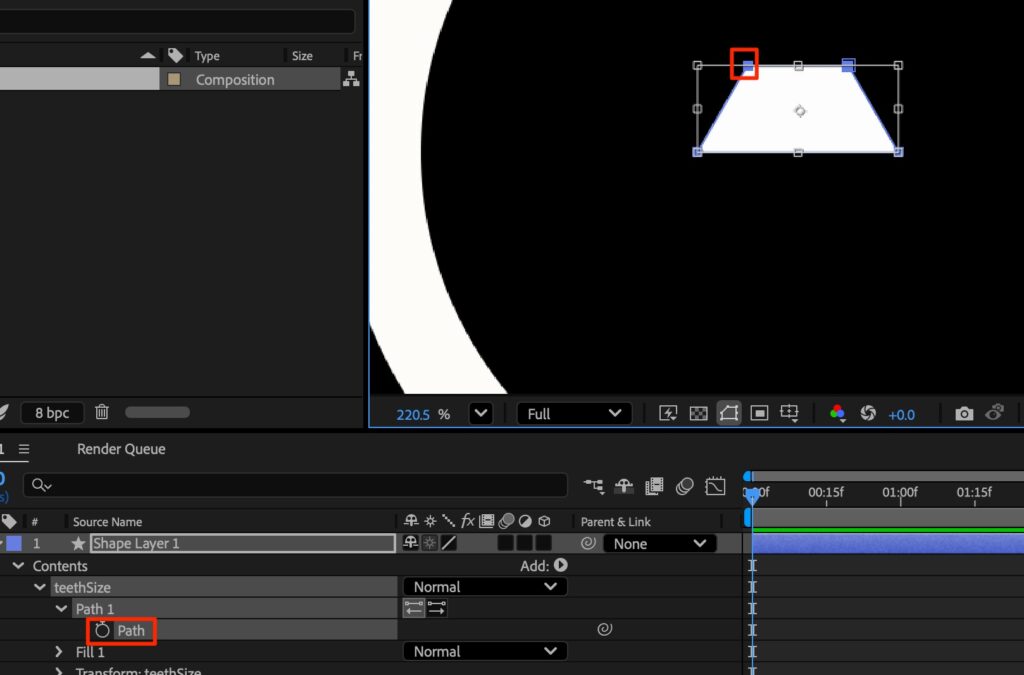Switch to the Render Queue tab
Image resolution: width=1024 pixels, height=675 pixels.
click(121, 449)
